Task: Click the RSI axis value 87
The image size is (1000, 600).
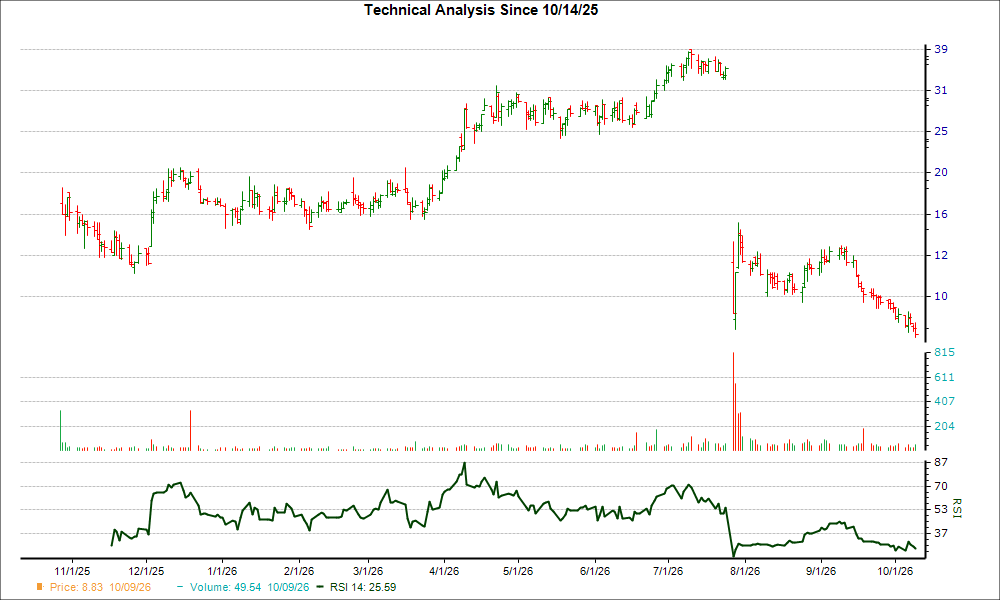Action: tap(941, 462)
